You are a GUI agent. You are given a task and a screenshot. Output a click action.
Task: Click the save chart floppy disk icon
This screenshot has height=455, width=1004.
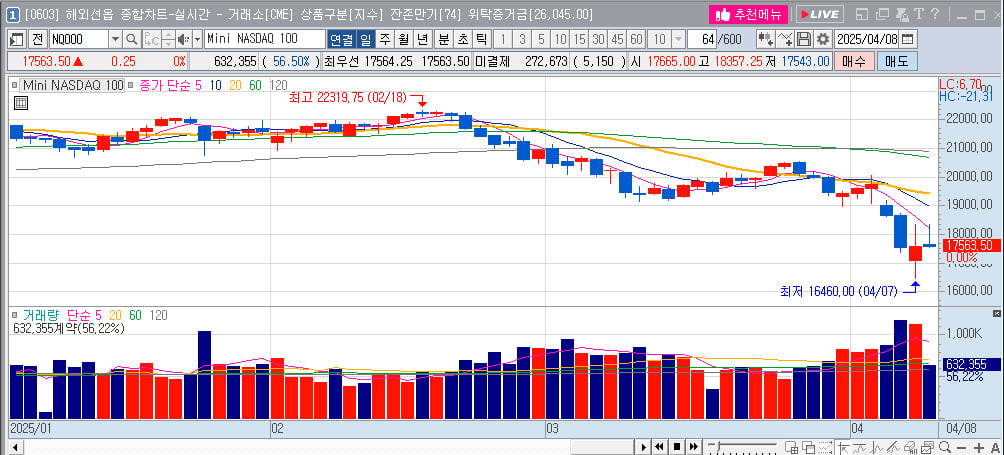pyautogui.click(x=804, y=39)
